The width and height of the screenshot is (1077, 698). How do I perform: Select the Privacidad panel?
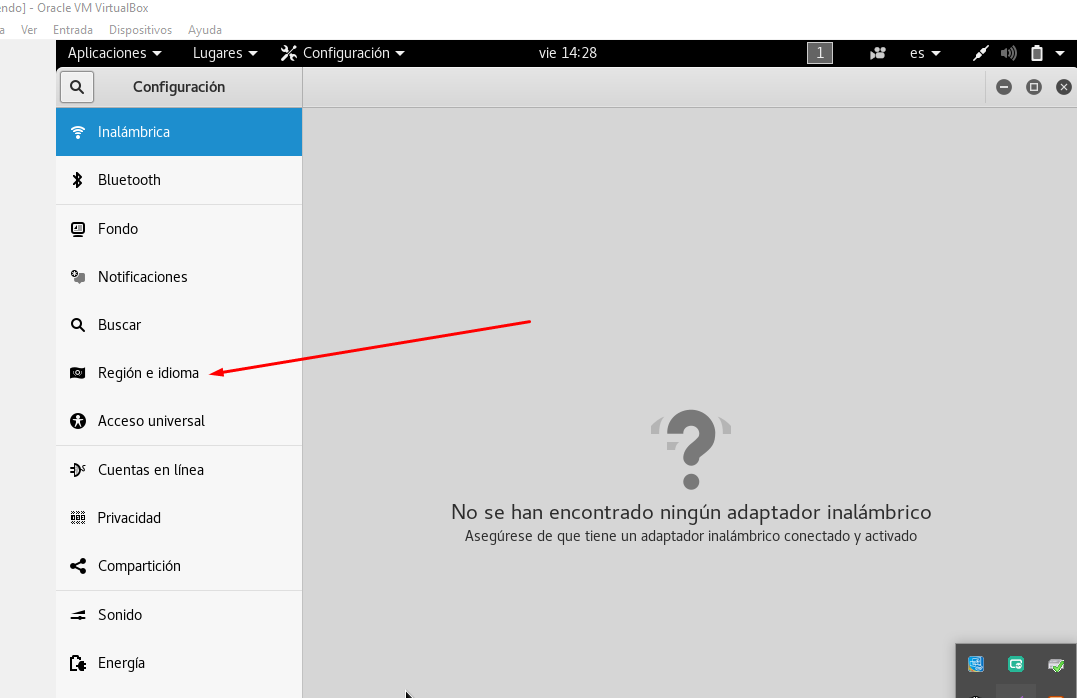179,518
